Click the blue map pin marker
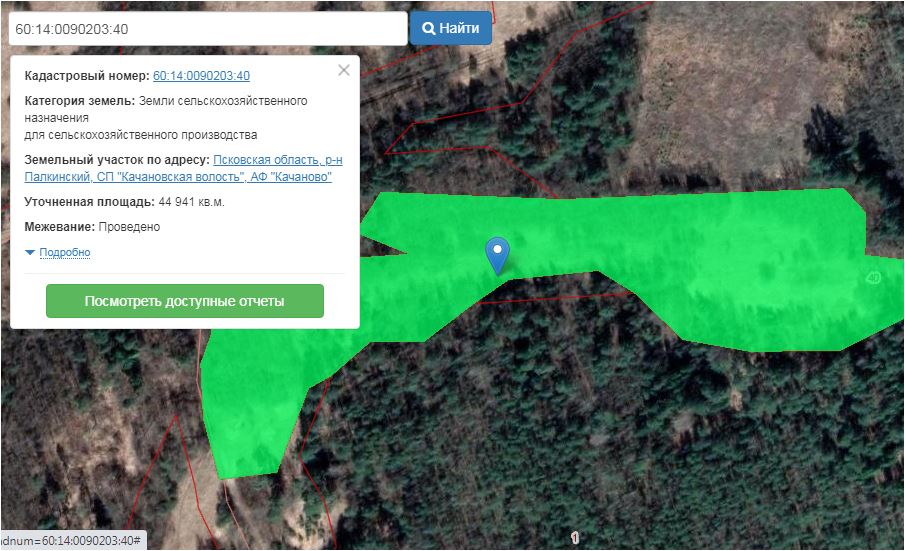This screenshot has height=551, width=905. point(498,255)
